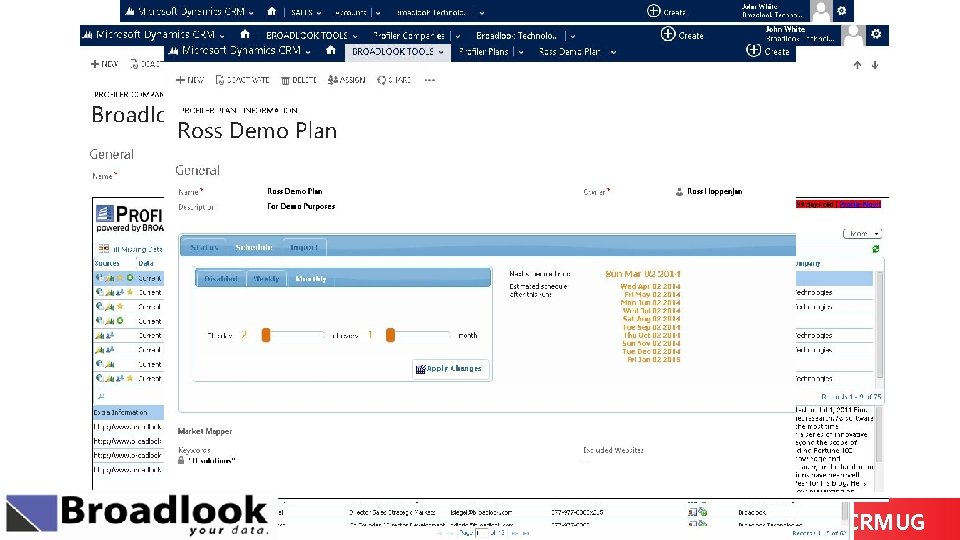960x540 pixels.
Task: Click the user avatar in the Profiler Companies window
Action: coord(853,36)
